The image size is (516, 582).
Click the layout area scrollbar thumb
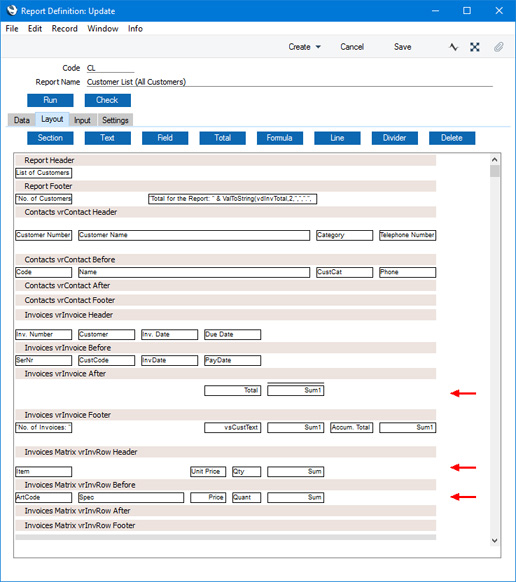point(494,171)
